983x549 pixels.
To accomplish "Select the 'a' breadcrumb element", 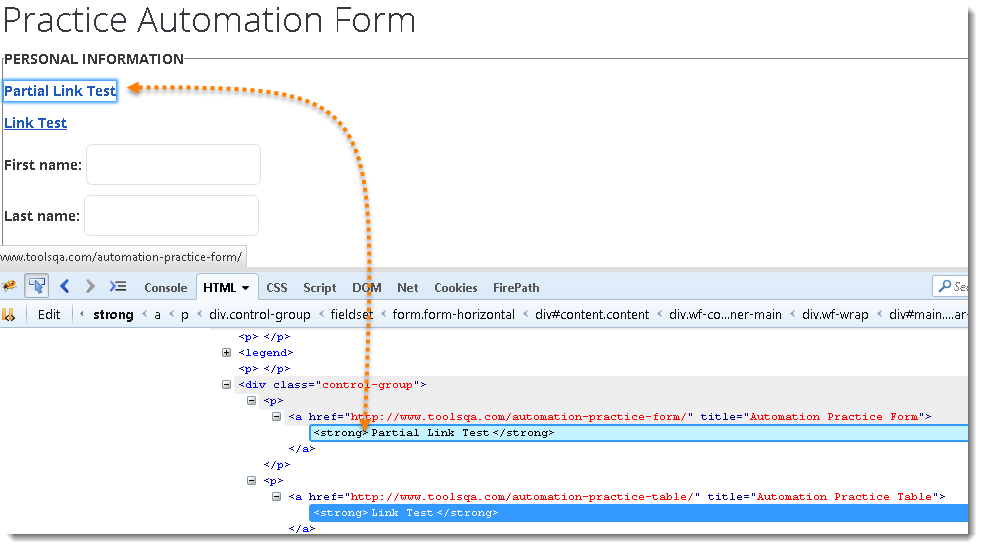I will point(157,315).
